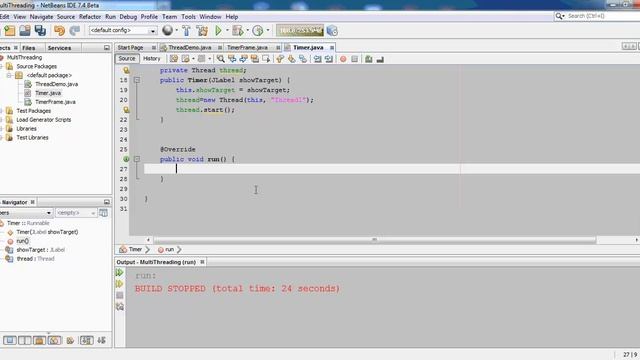Click the Clean and Build icon
The image size is (640, 360).
click(x=202, y=31)
